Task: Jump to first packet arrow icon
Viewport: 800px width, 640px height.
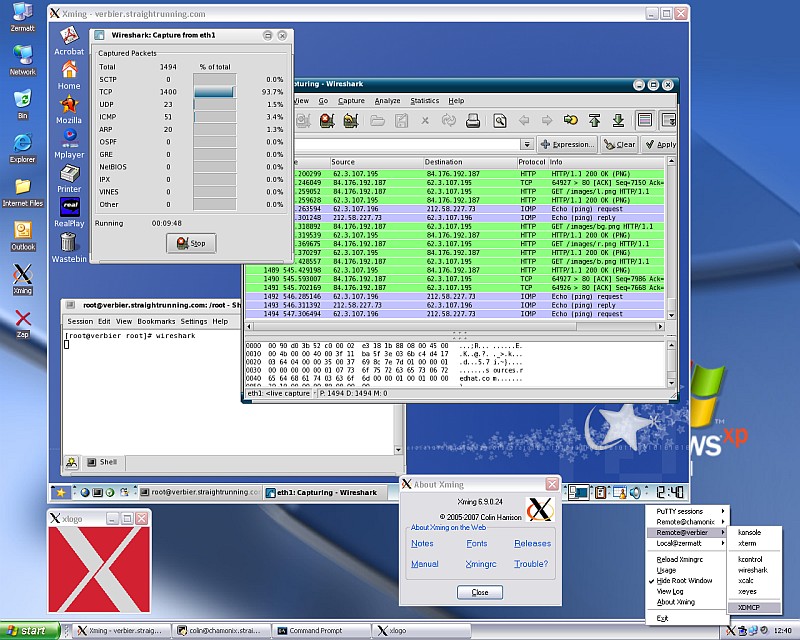Action: click(x=594, y=120)
